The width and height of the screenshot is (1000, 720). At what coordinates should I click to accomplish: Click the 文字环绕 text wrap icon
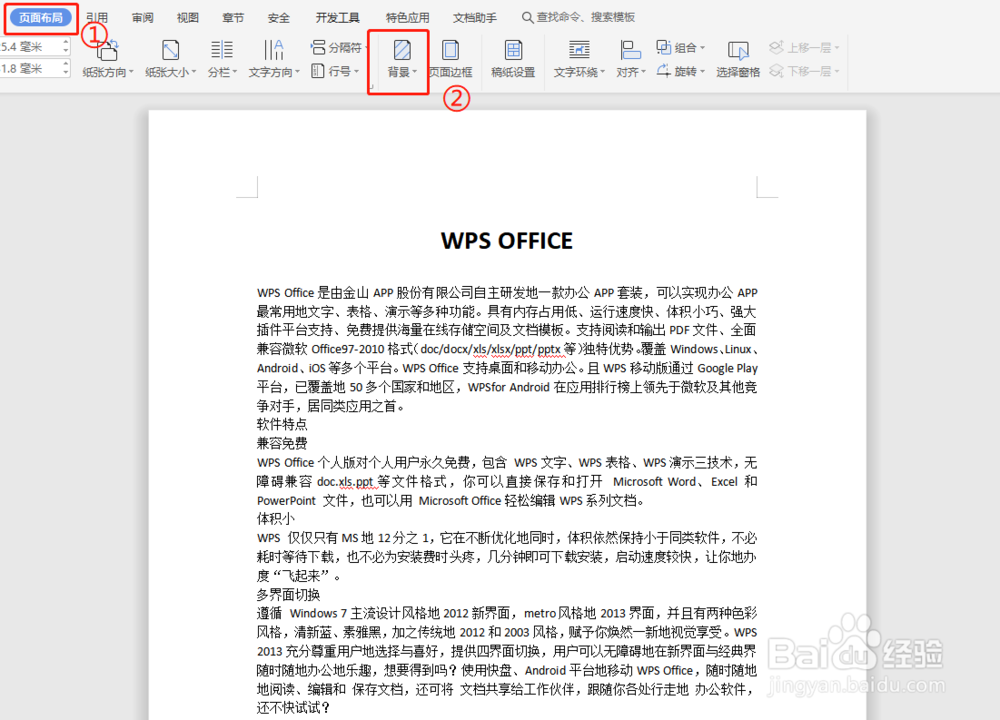coord(579,50)
